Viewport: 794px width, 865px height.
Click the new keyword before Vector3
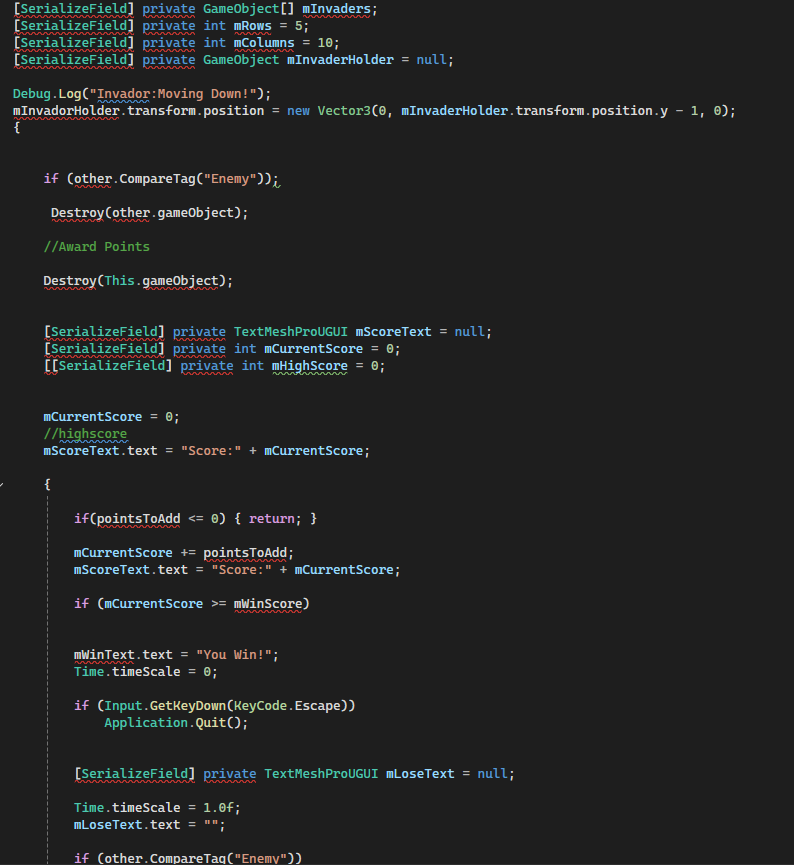point(298,111)
